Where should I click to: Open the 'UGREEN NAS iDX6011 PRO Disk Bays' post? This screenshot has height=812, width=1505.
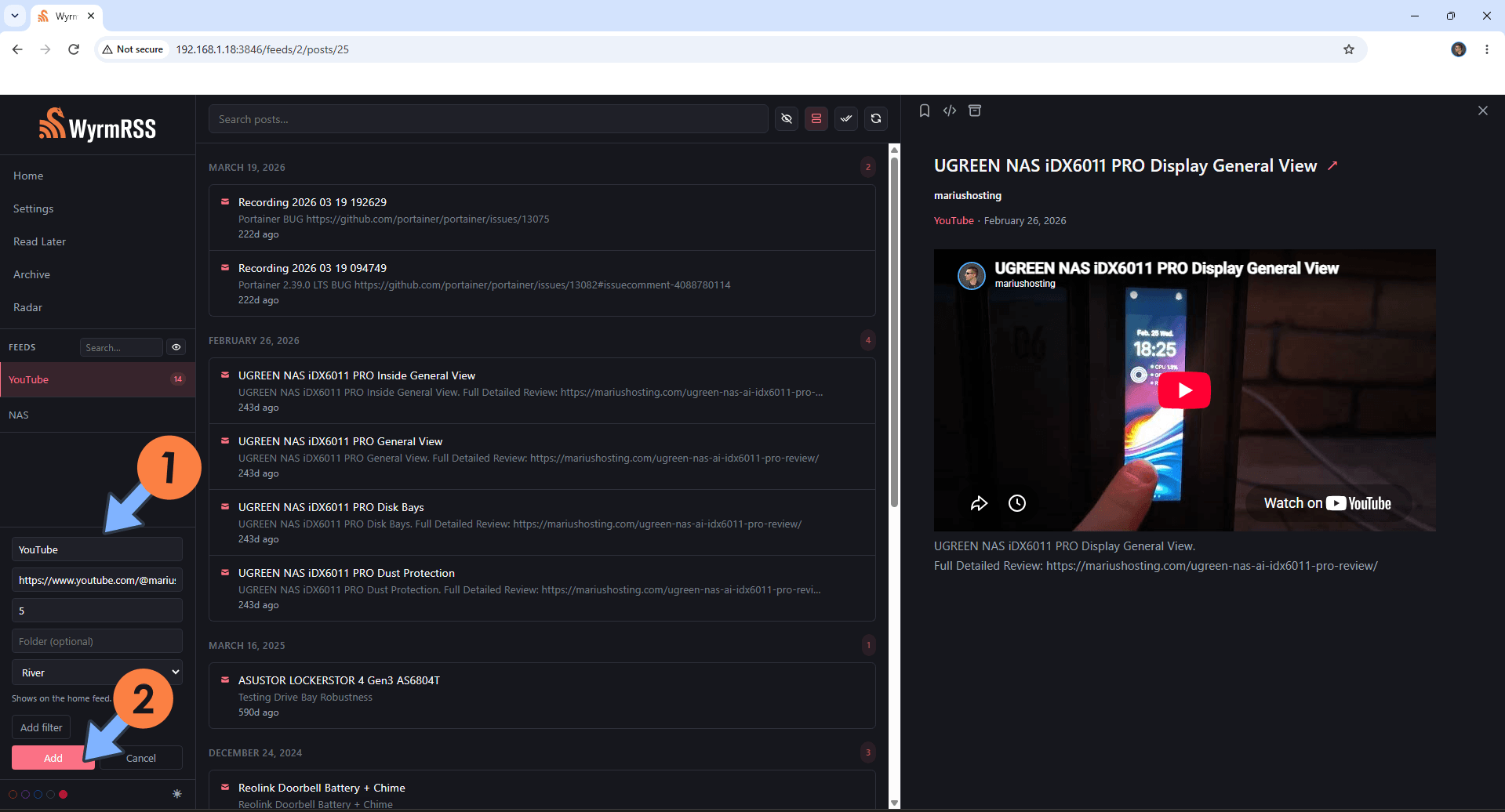[x=542, y=523]
